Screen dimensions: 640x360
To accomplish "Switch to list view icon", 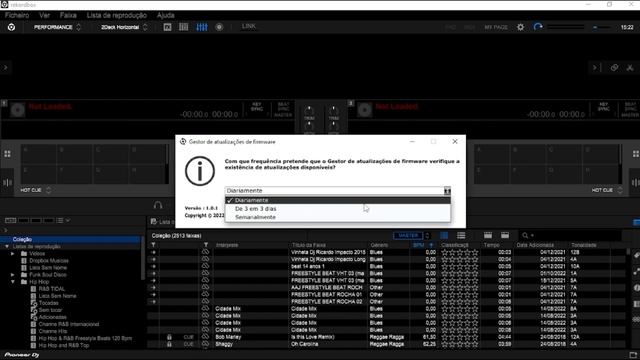I will (461, 236).
